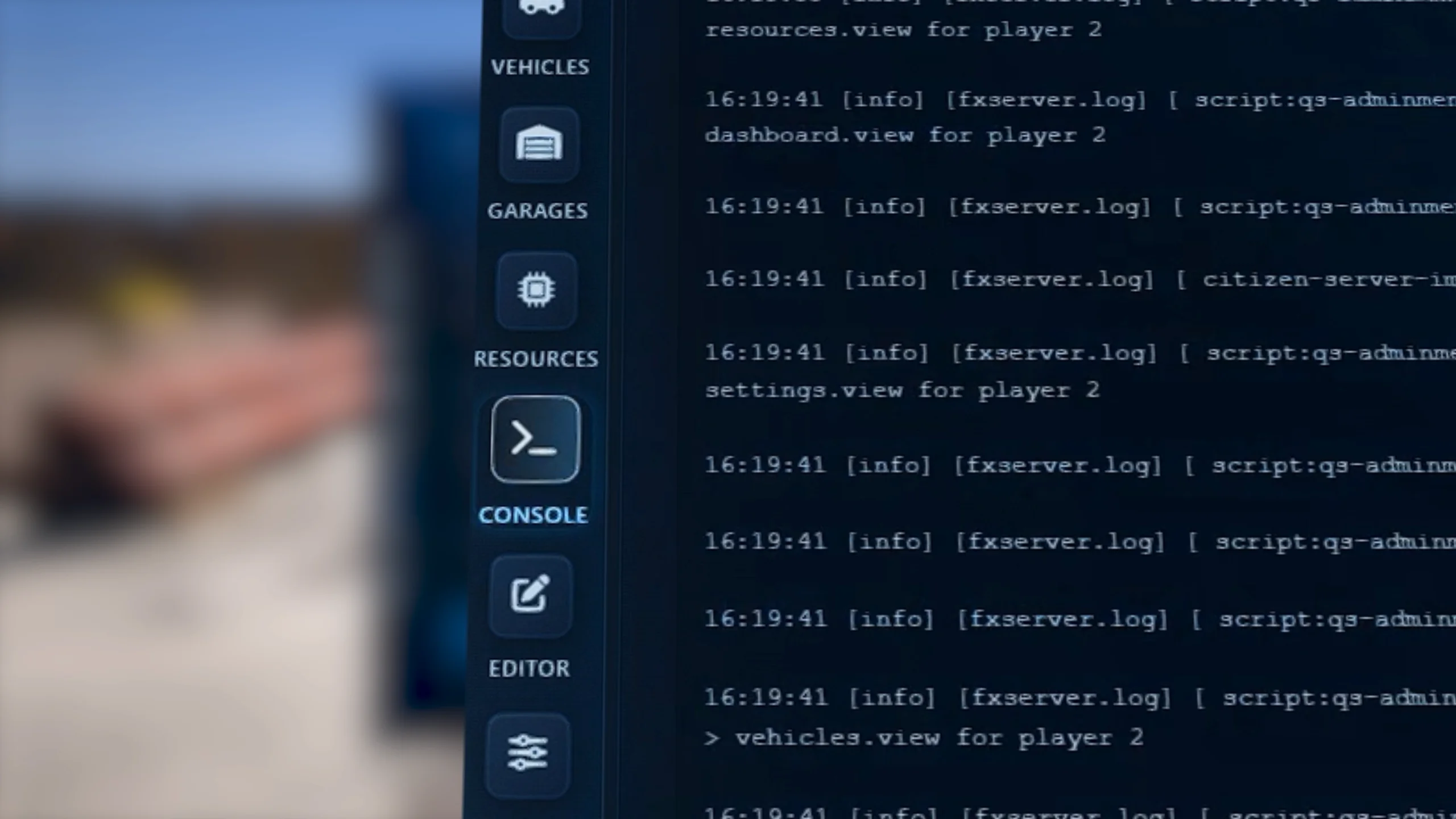The height and width of the screenshot is (819, 1456).
Task: Select the 'vehicles.view for player 2' log text
Action: [938, 738]
